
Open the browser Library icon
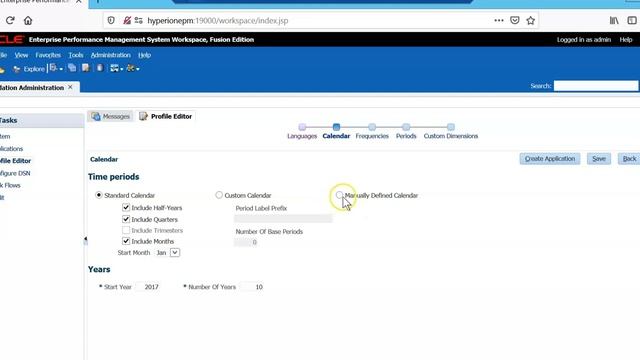click(x=614, y=20)
